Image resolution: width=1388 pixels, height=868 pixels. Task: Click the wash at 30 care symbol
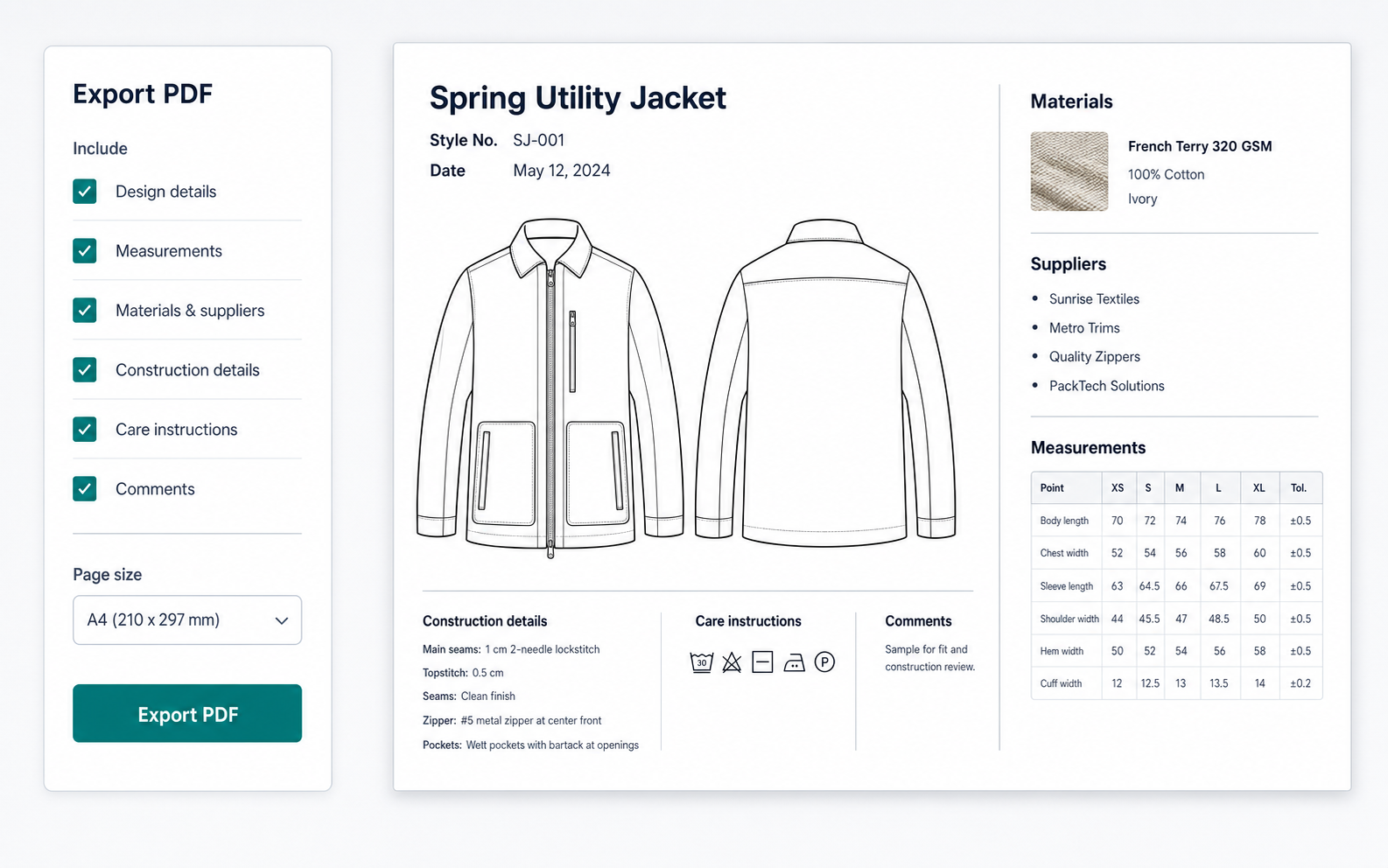click(x=702, y=662)
